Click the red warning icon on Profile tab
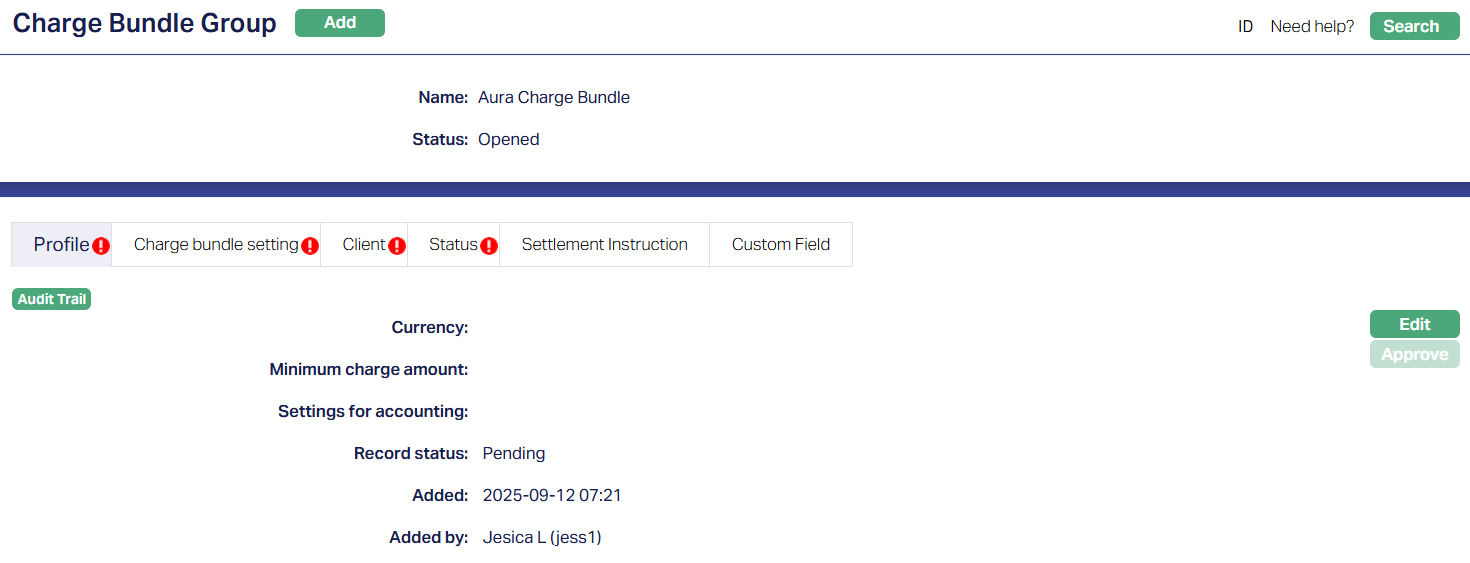Viewport: 1470px width, 563px height. (101, 246)
